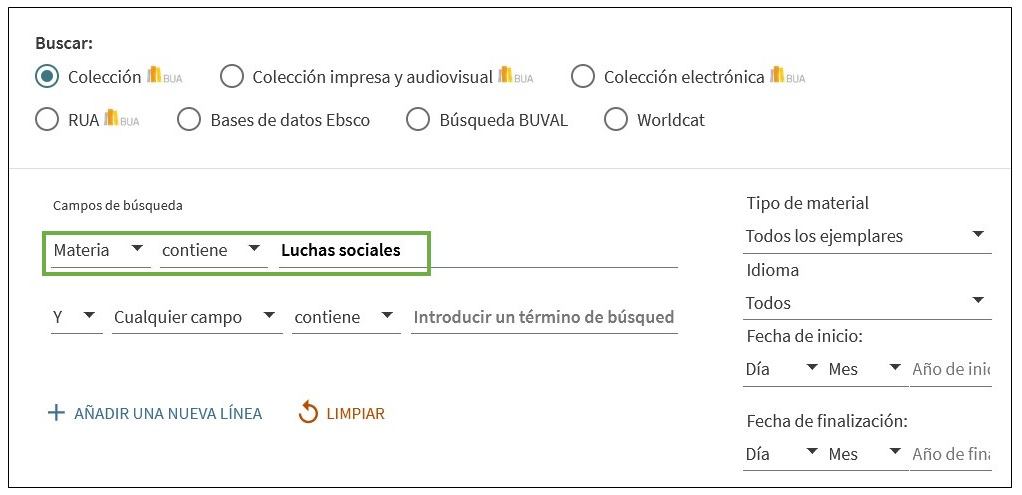Open the Idioma dropdown set to Todos
The image size is (1022, 495).
click(867, 302)
